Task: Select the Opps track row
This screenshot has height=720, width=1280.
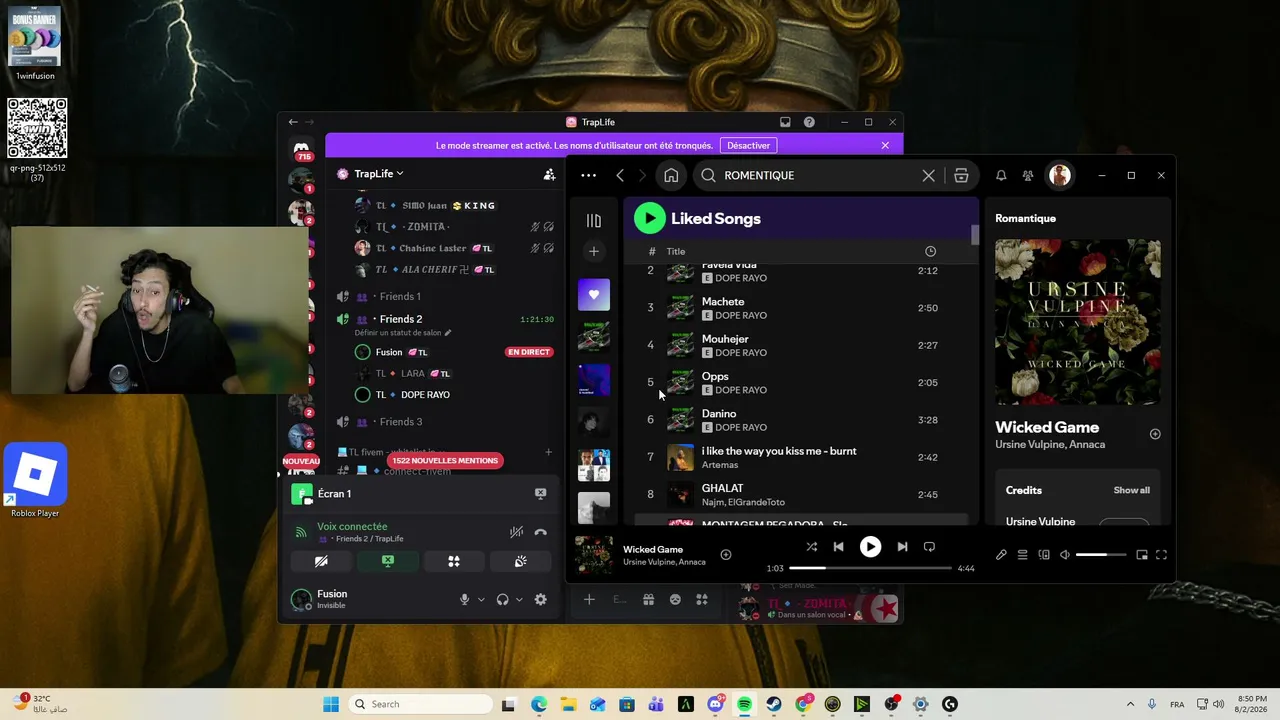Action: [802, 382]
